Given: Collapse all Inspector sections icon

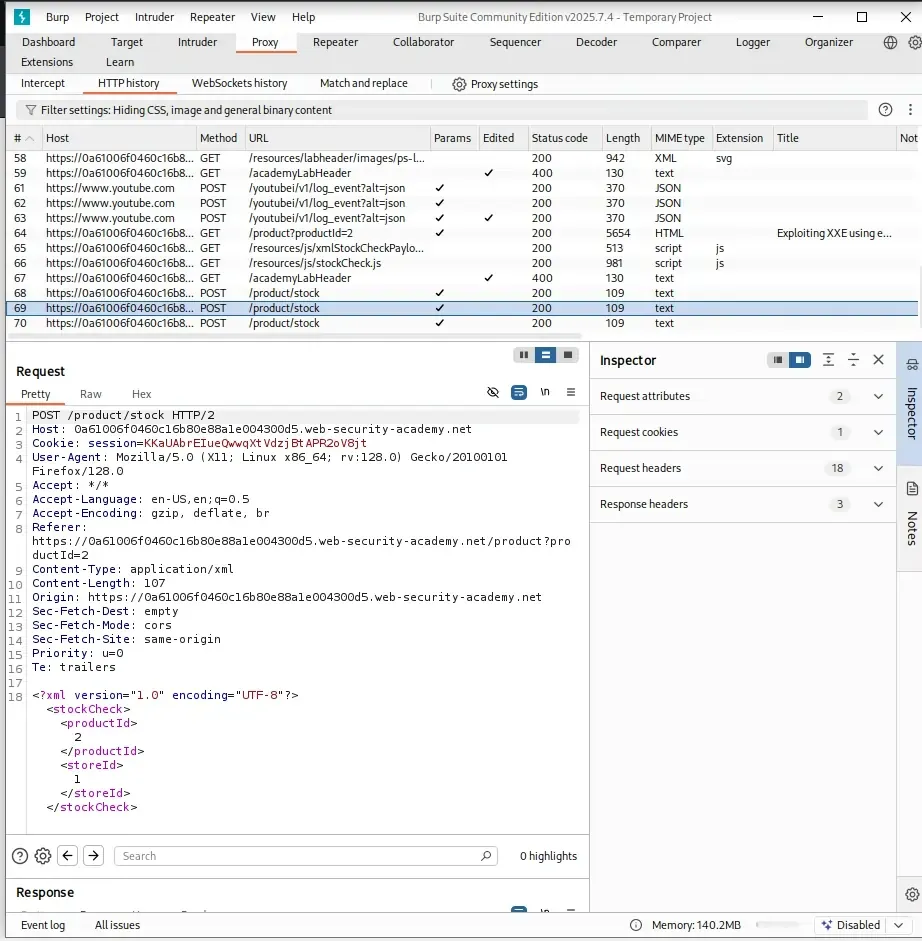Looking at the screenshot, I should click(853, 360).
